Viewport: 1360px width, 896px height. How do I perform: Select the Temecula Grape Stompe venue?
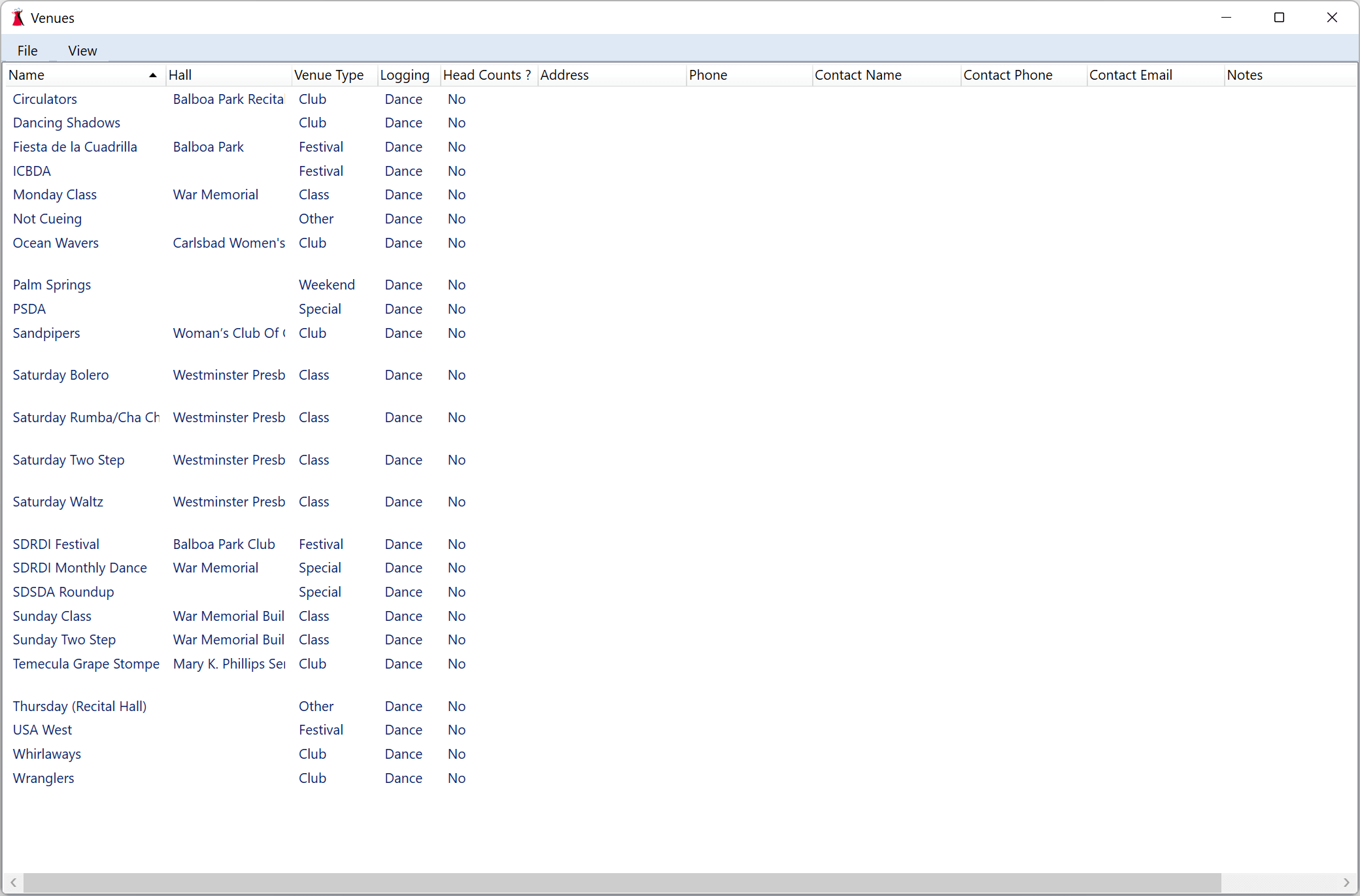tap(86, 664)
